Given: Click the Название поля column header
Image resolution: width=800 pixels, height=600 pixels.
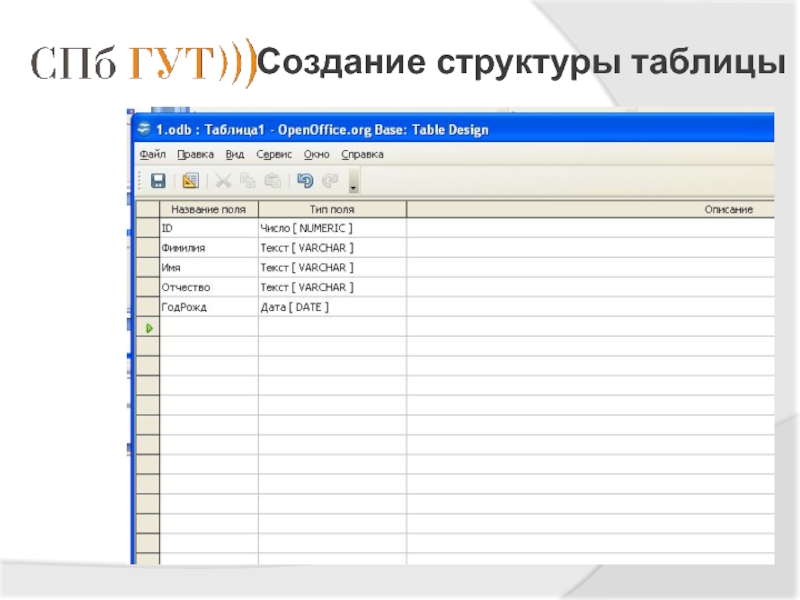Looking at the screenshot, I should click(209, 209).
